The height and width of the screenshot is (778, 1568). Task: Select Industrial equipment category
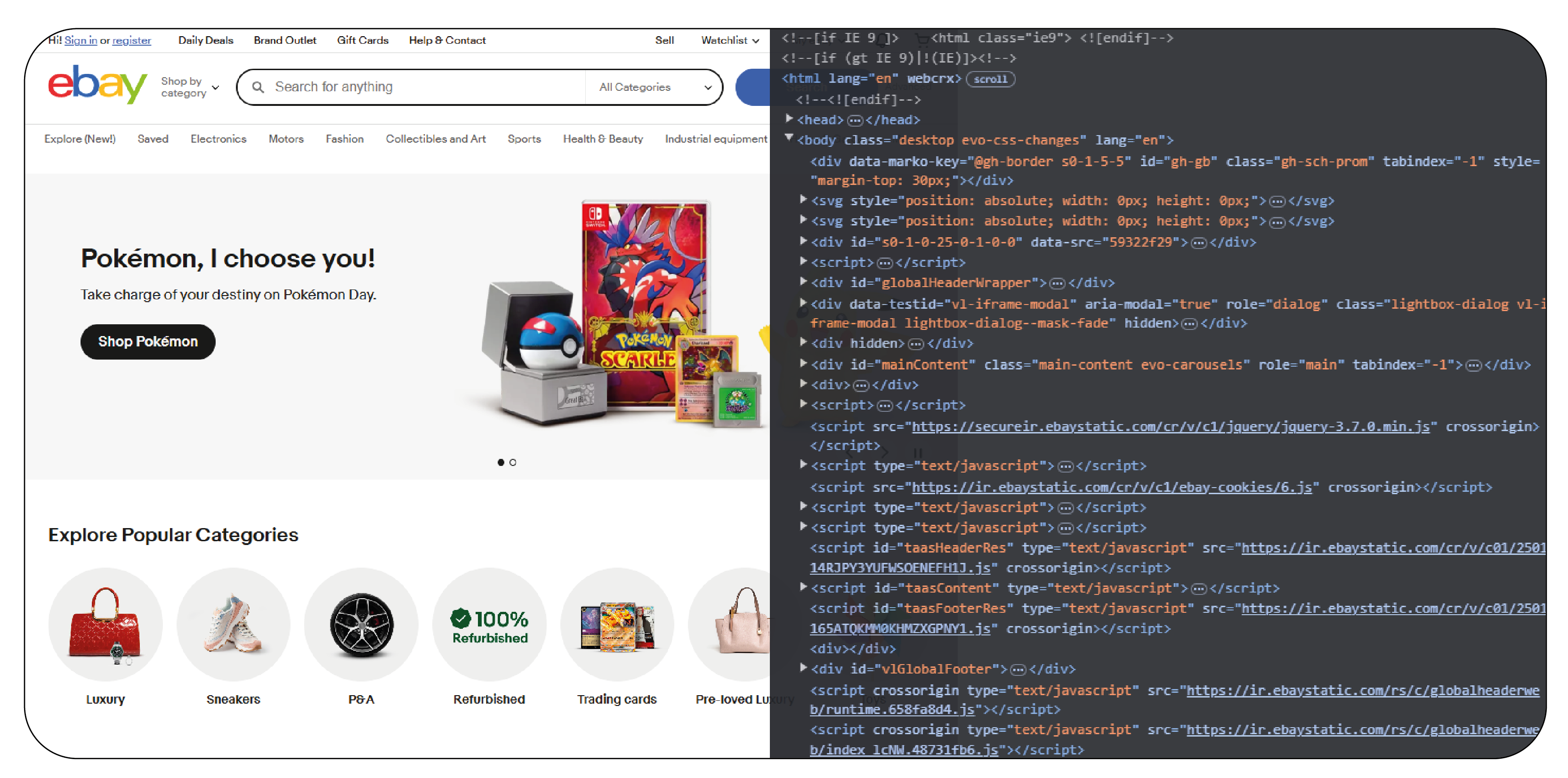coord(716,139)
